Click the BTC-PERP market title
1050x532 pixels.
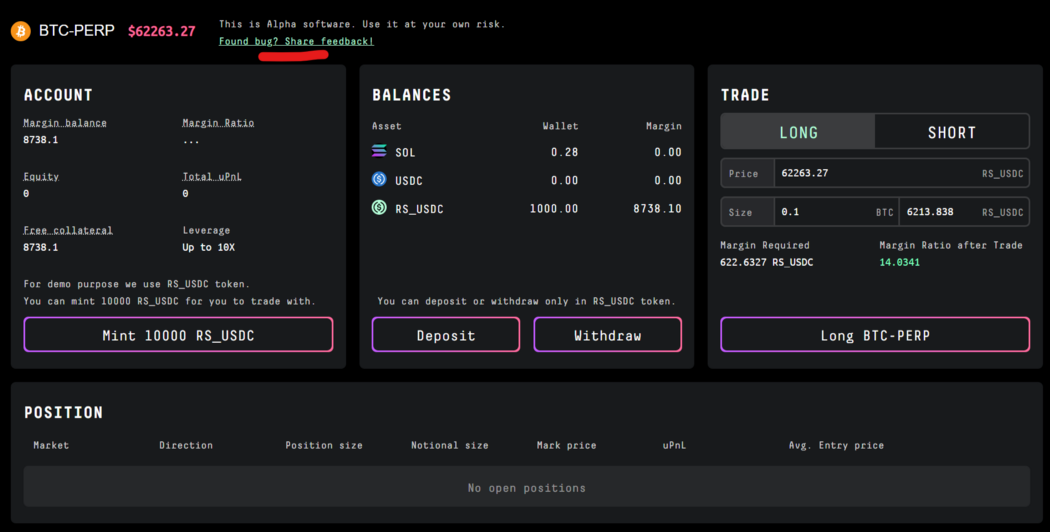[76, 31]
